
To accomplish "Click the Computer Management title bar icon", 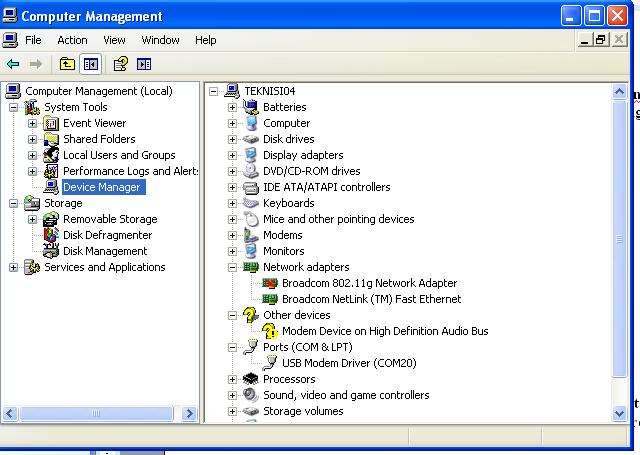I will point(9,16).
